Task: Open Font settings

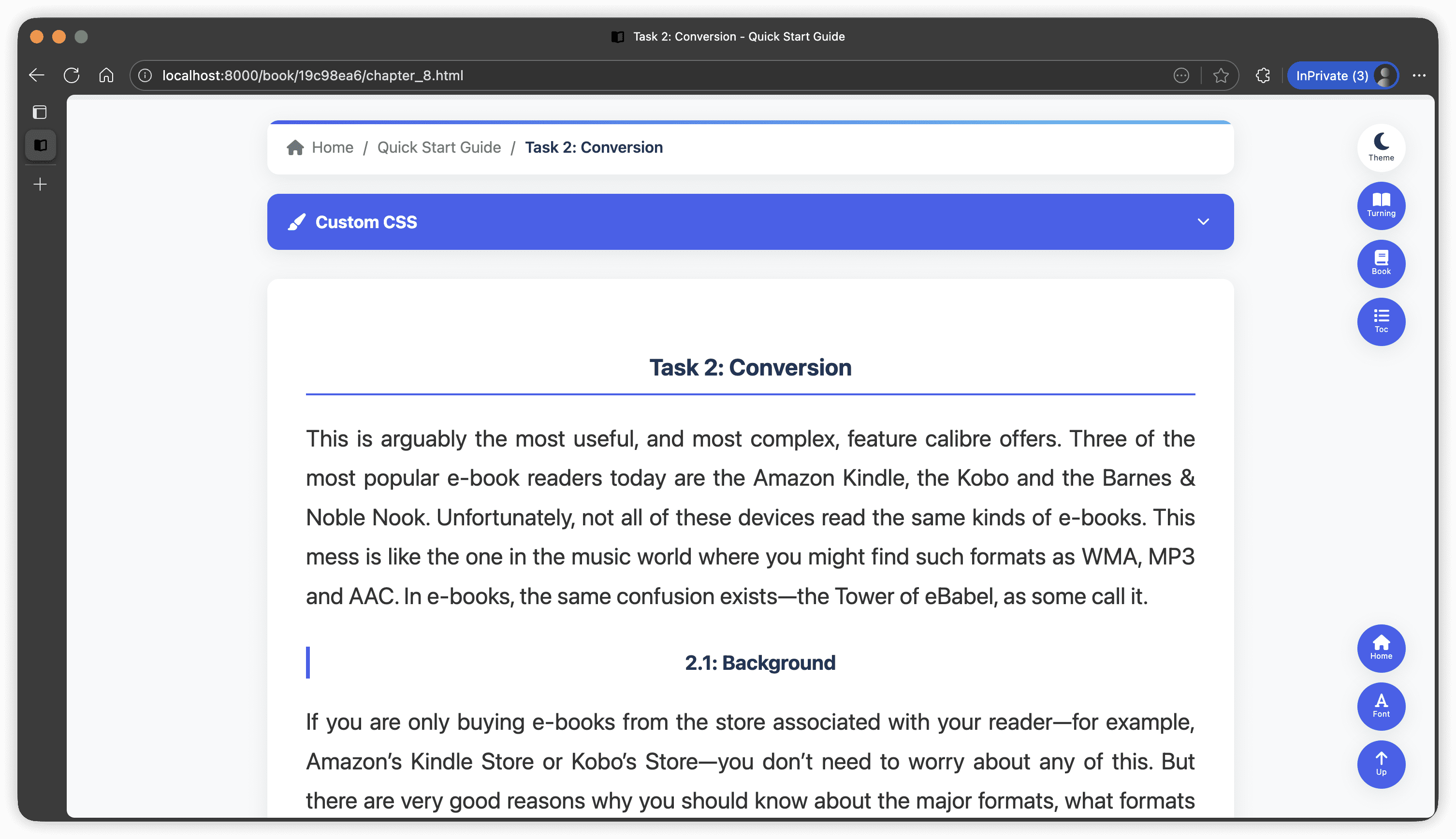Action: coord(1381,707)
